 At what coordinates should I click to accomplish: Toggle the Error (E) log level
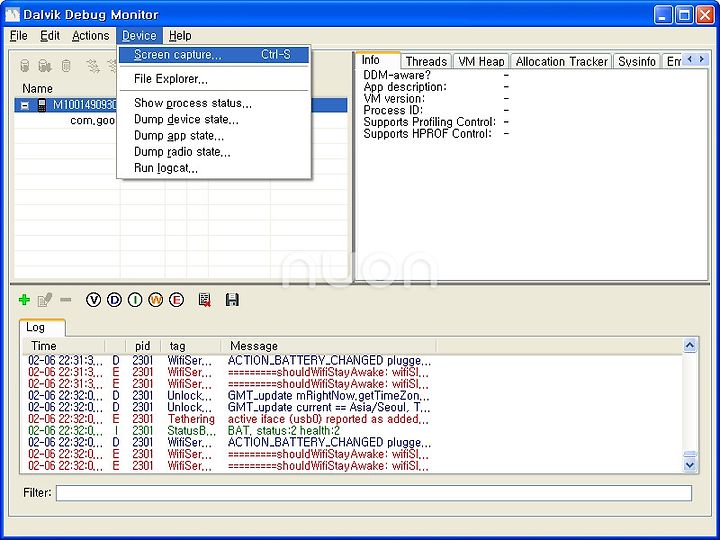tap(176, 300)
